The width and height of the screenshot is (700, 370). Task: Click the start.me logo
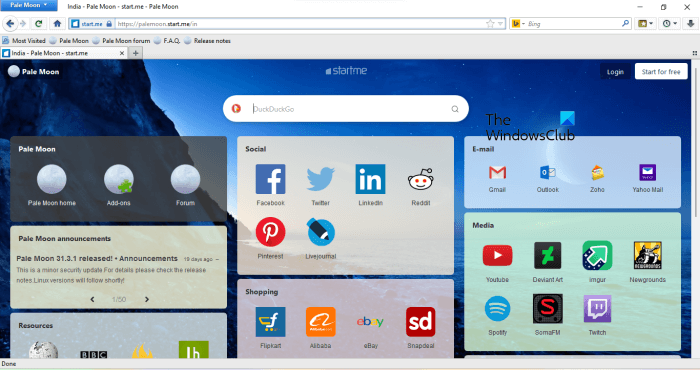[346, 71]
